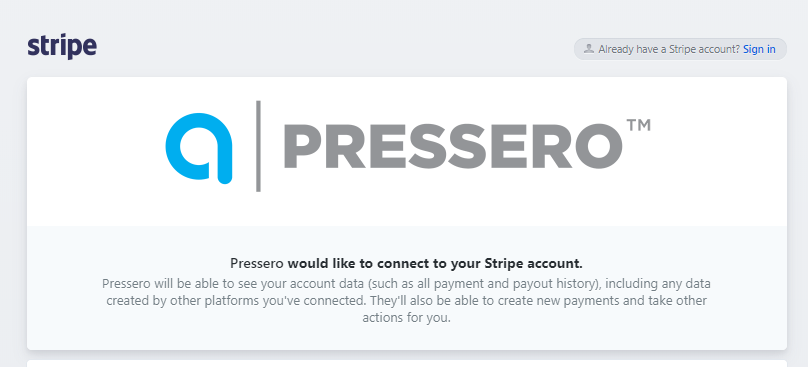Click the letter P in the PRESSERO logo
The width and height of the screenshot is (808, 367).
coord(301,146)
